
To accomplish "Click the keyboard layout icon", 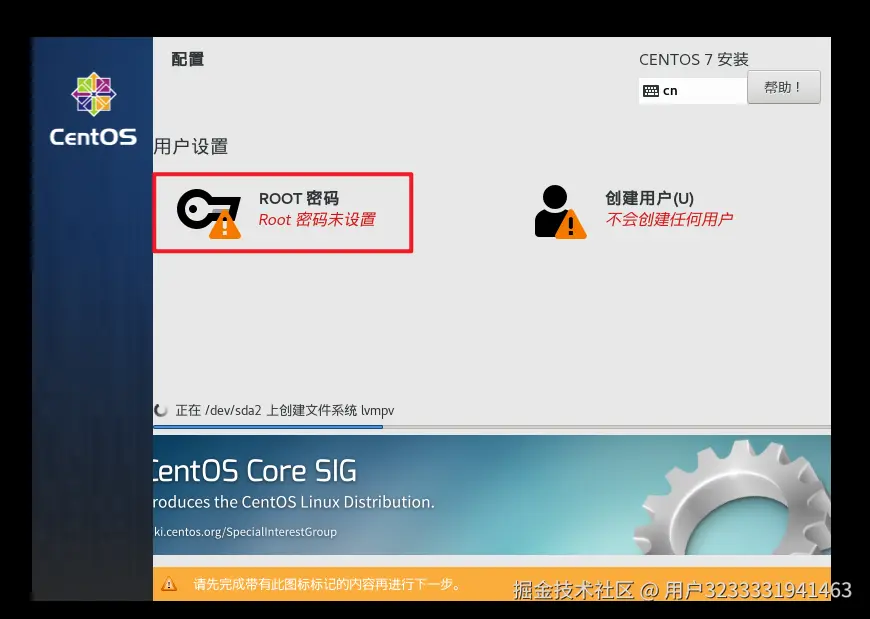I will (651, 91).
